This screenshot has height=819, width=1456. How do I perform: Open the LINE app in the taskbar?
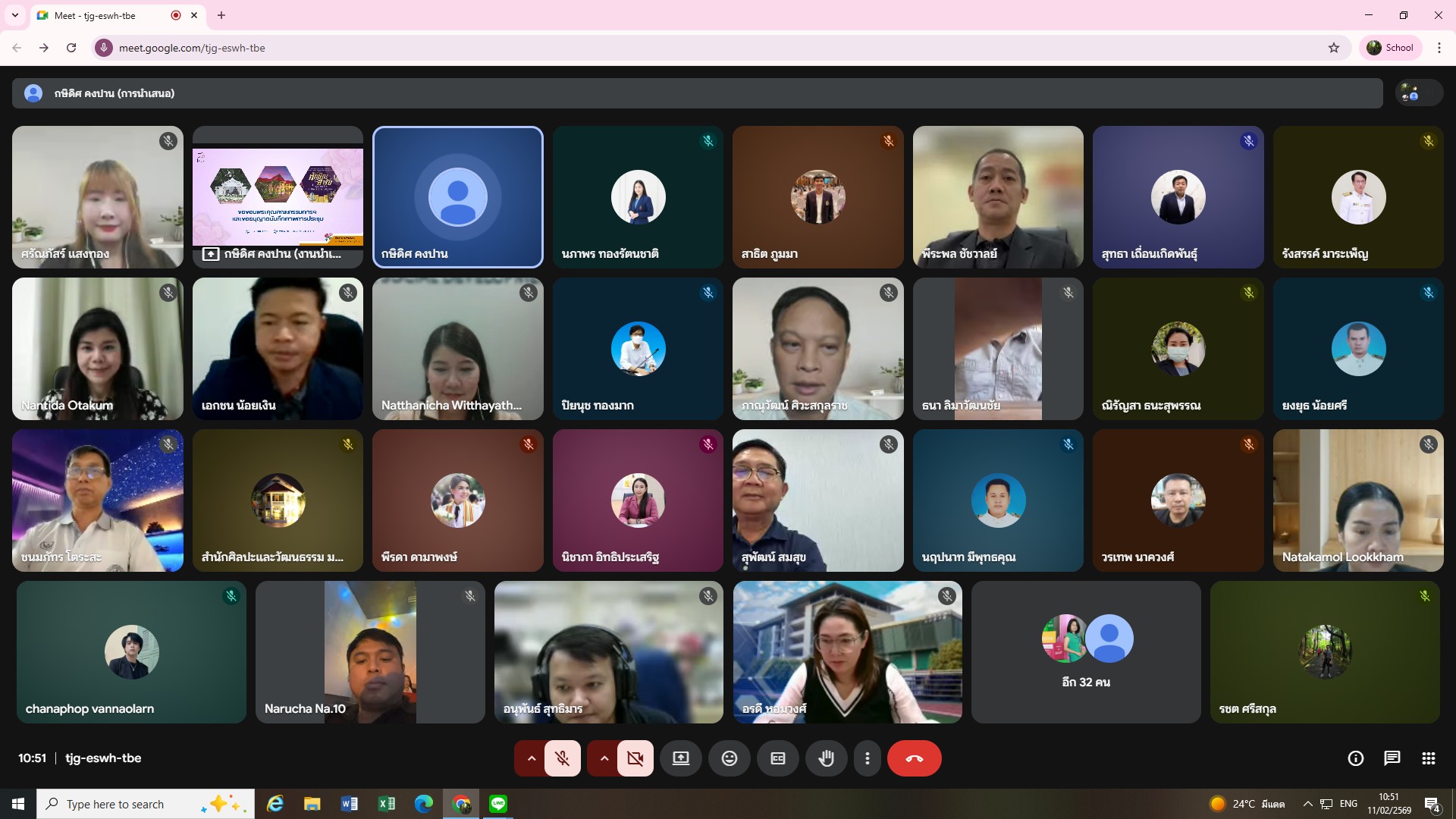[x=498, y=804]
